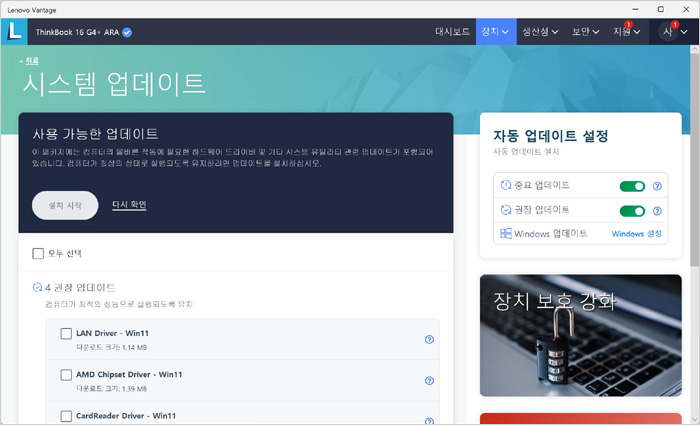The height and width of the screenshot is (425, 700).
Task: Open the 대시보드 menu item
Action: [x=452, y=32]
